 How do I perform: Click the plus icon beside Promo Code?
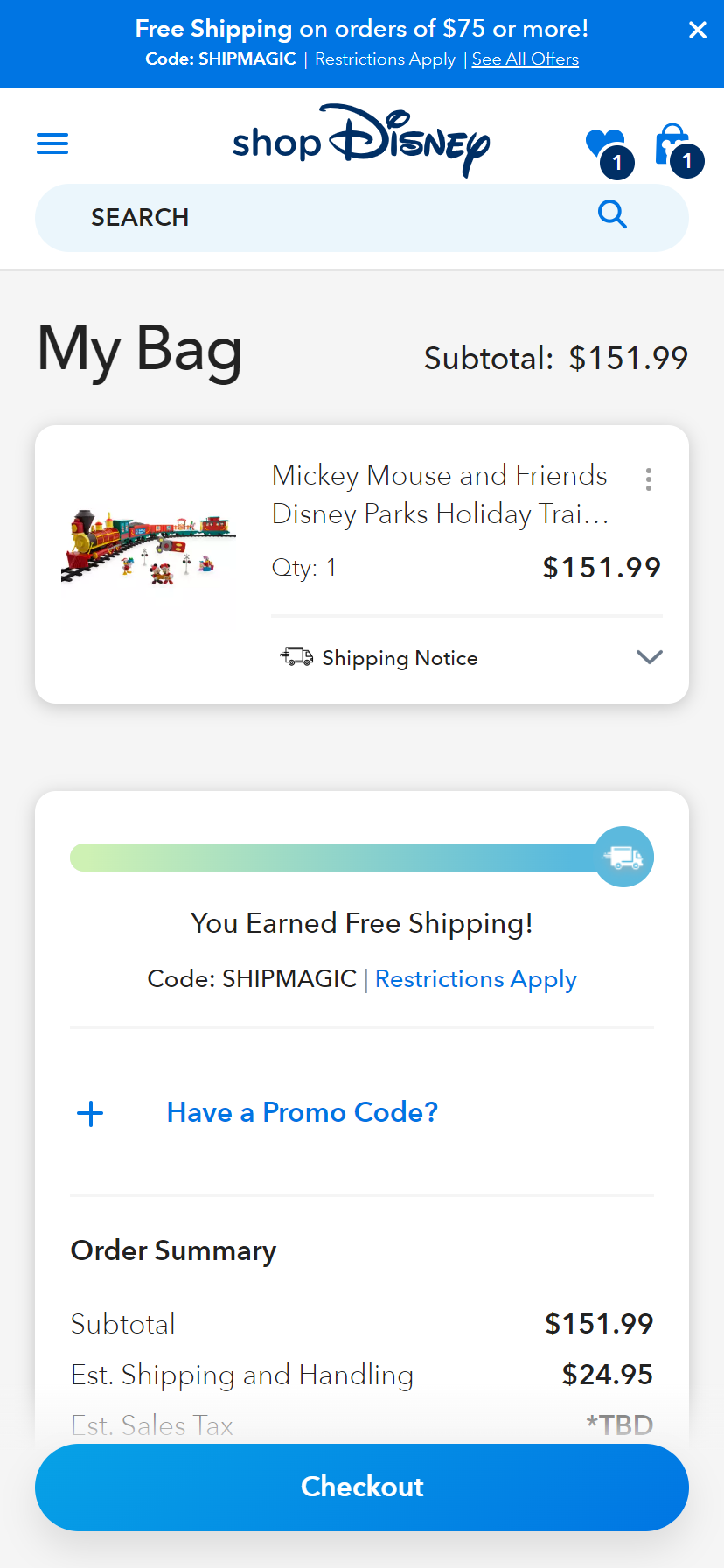pyautogui.click(x=90, y=1113)
